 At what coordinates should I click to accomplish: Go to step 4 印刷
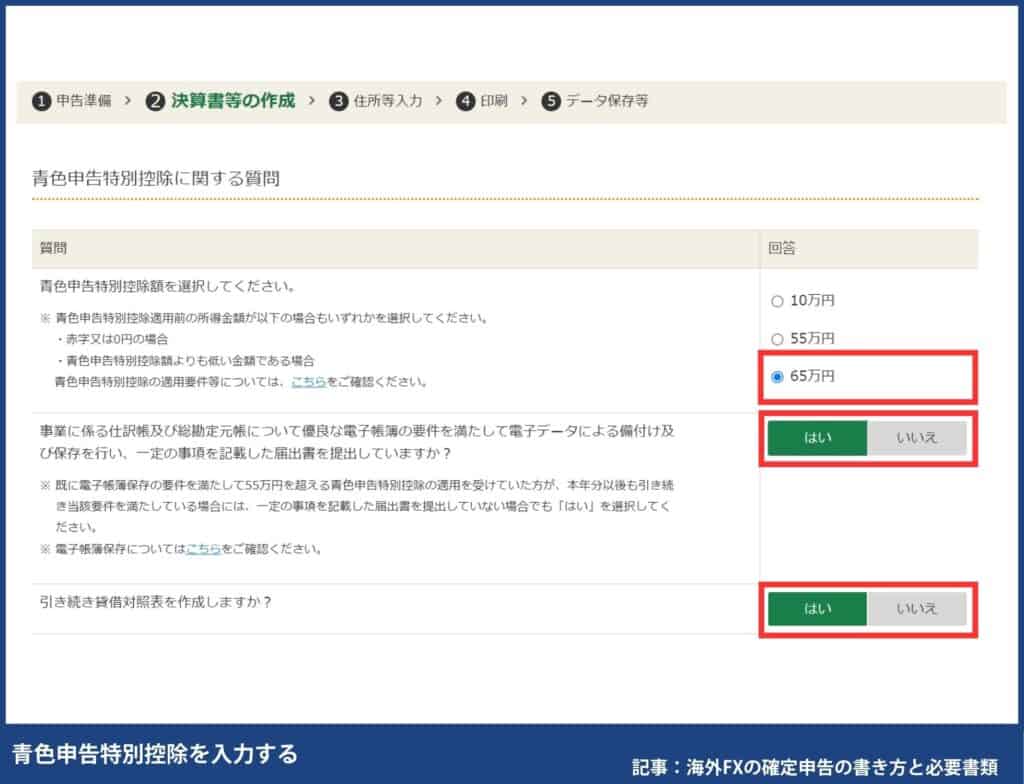click(482, 101)
